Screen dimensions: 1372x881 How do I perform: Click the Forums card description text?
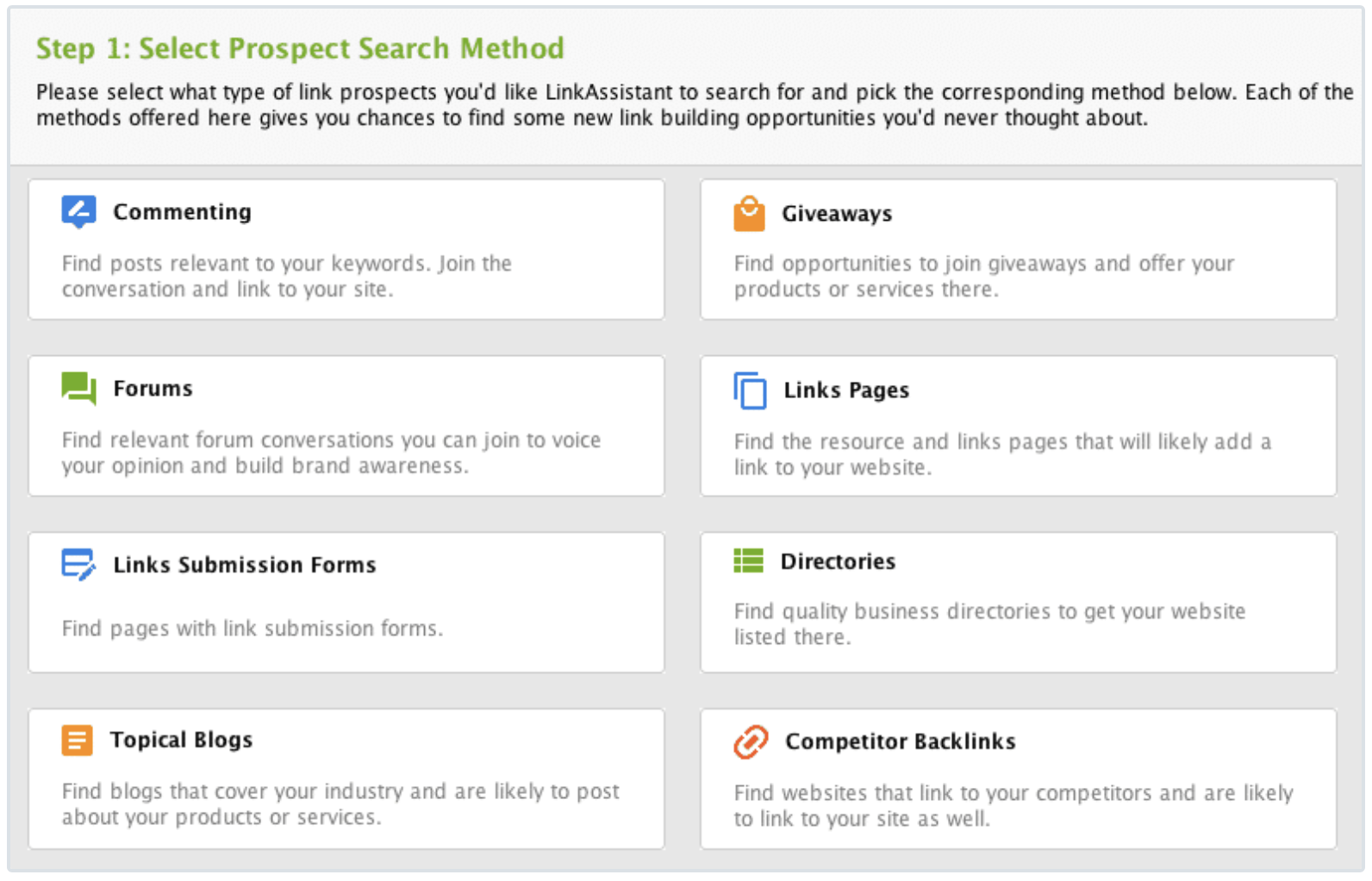[x=331, y=453]
